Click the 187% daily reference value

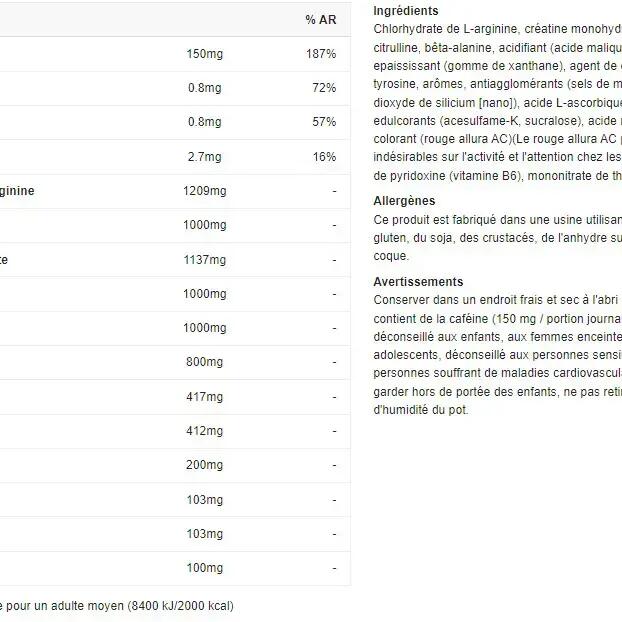point(321,53)
